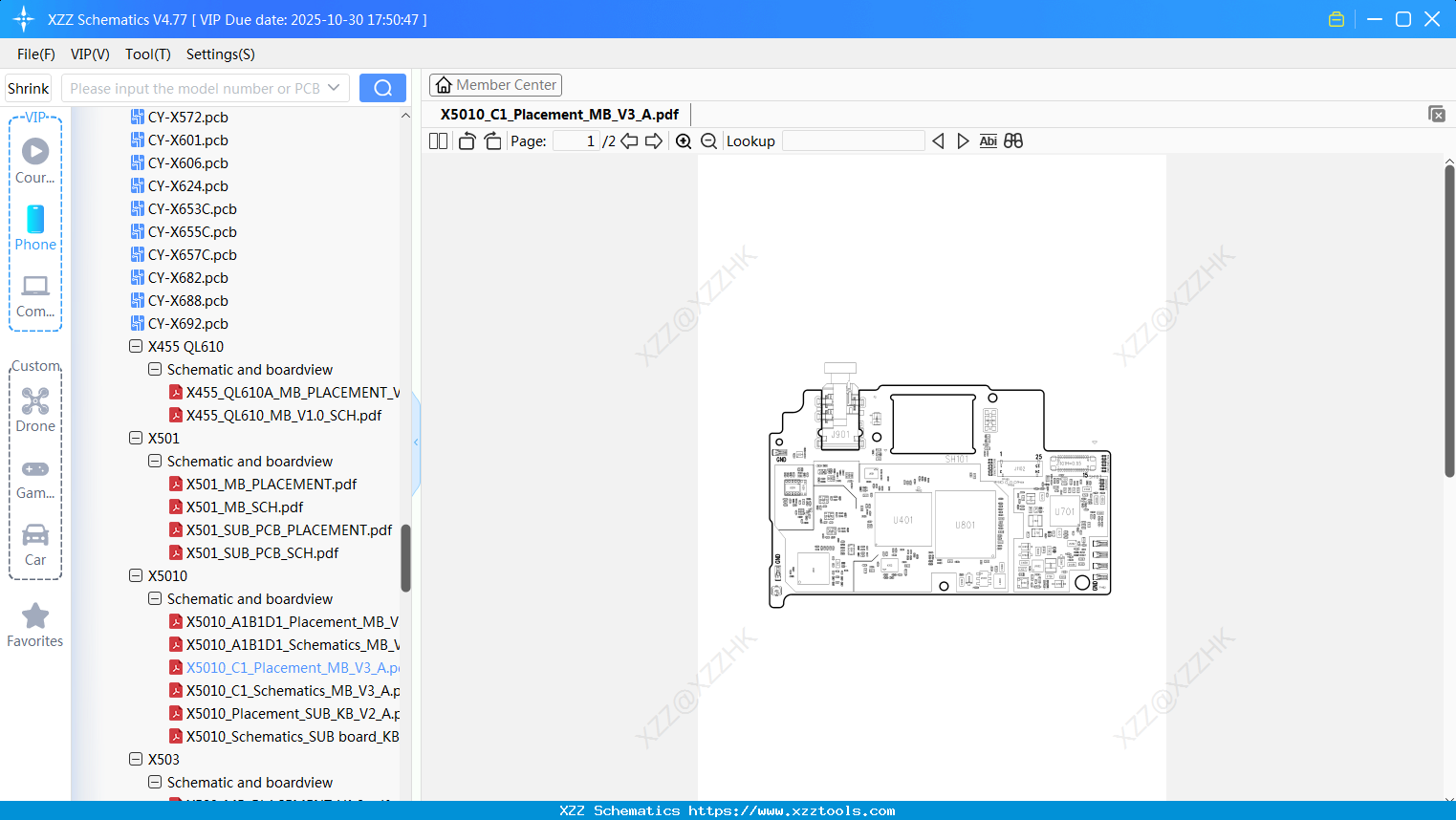Click the Shrink button
The width and height of the screenshot is (1456, 820).
28,87
